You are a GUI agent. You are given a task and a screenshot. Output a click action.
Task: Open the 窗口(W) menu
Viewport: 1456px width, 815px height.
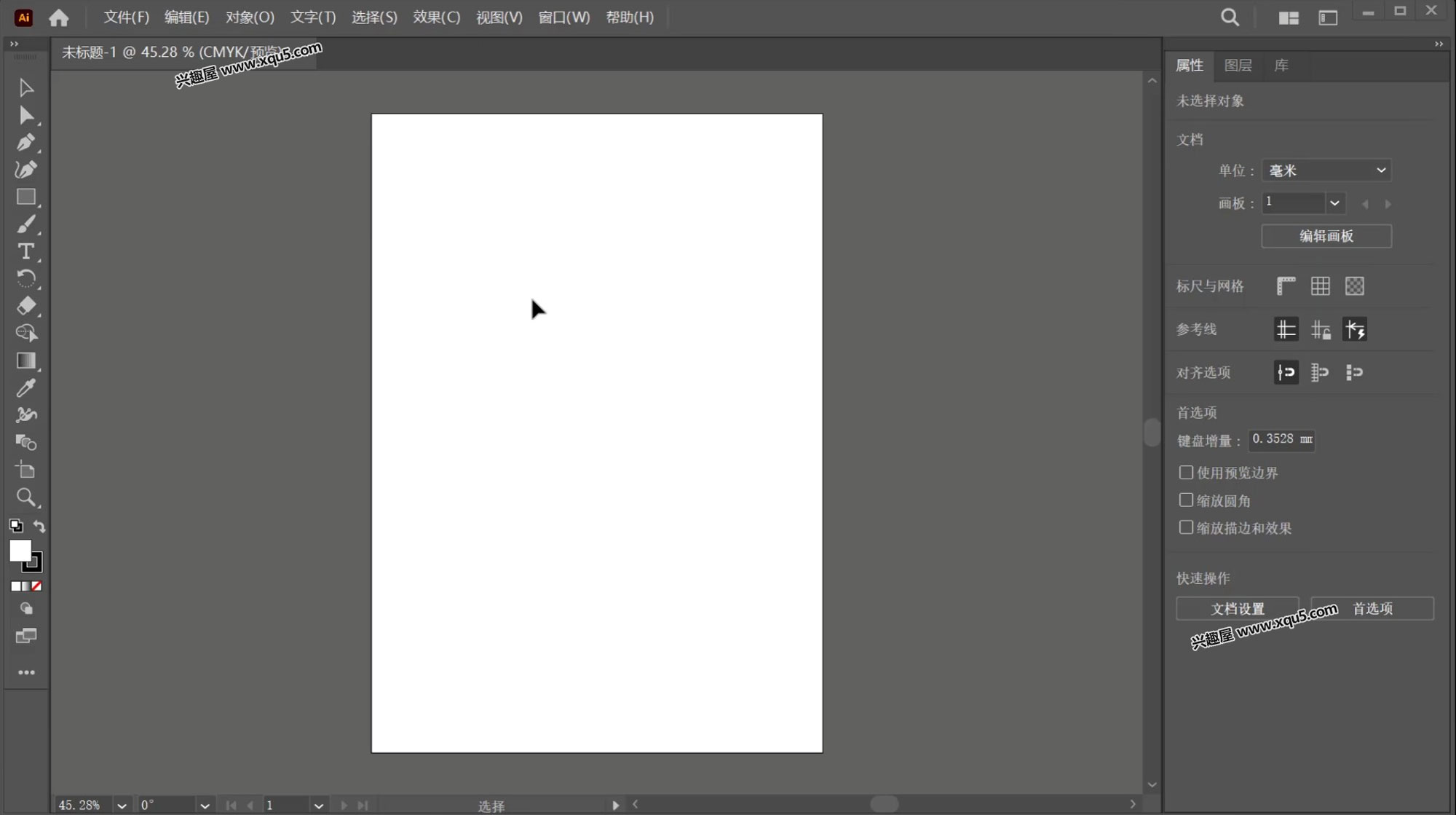pyautogui.click(x=564, y=17)
